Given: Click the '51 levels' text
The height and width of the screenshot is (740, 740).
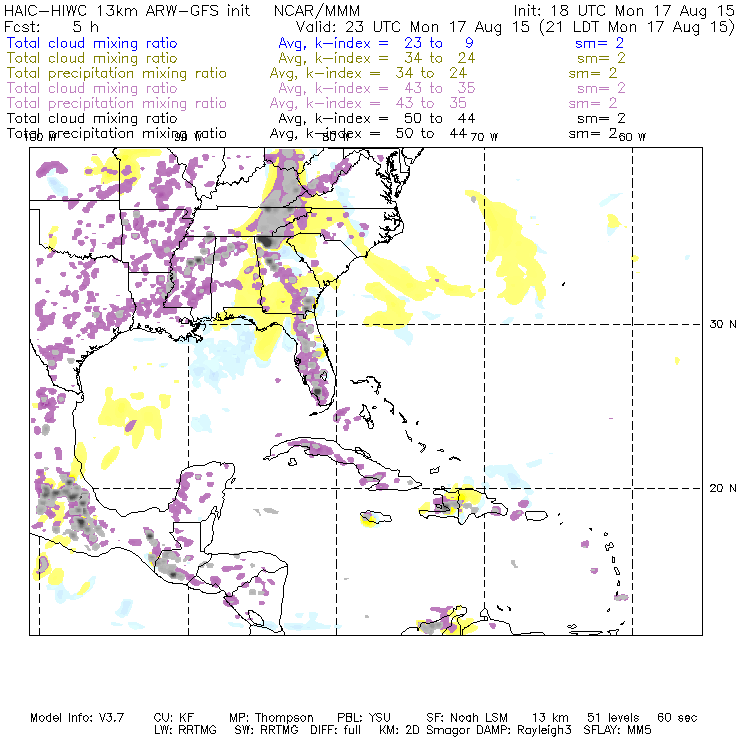Looking at the screenshot, I should click(613, 718).
